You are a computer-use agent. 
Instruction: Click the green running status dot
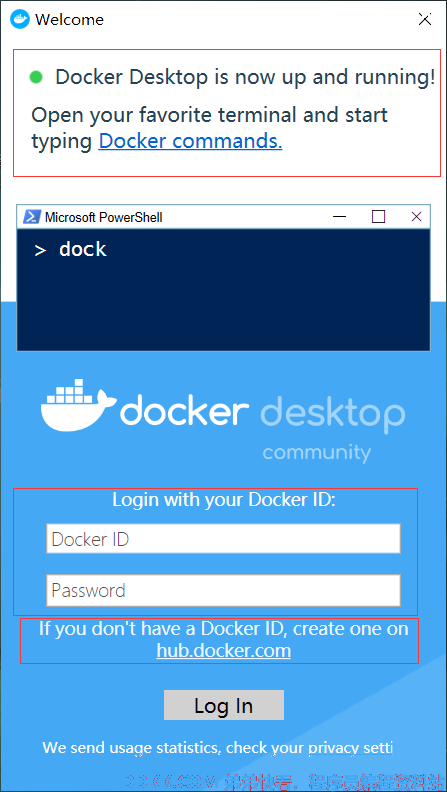pos(36,77)
